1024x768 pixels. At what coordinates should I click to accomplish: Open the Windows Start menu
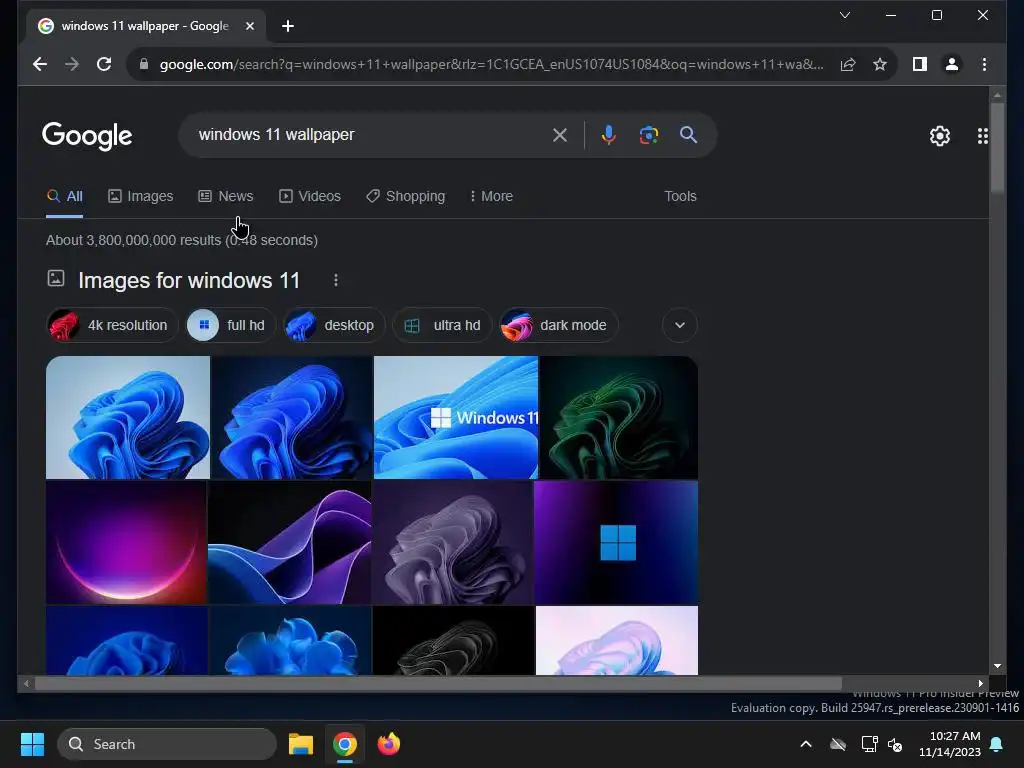32,744
